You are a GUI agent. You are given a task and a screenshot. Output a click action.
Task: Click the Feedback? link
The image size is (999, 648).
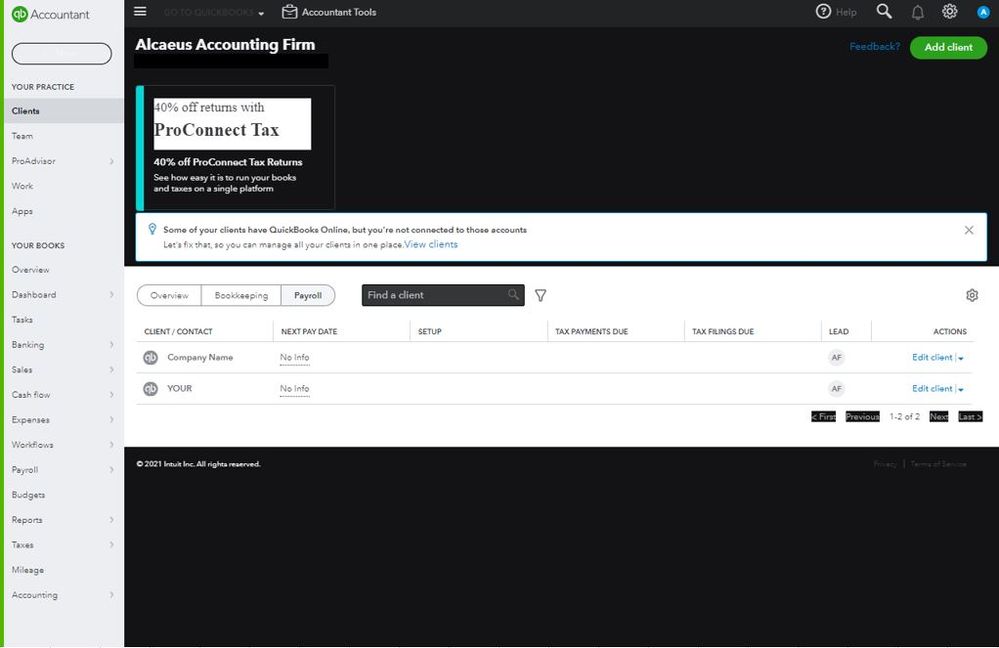pos(874,47)
